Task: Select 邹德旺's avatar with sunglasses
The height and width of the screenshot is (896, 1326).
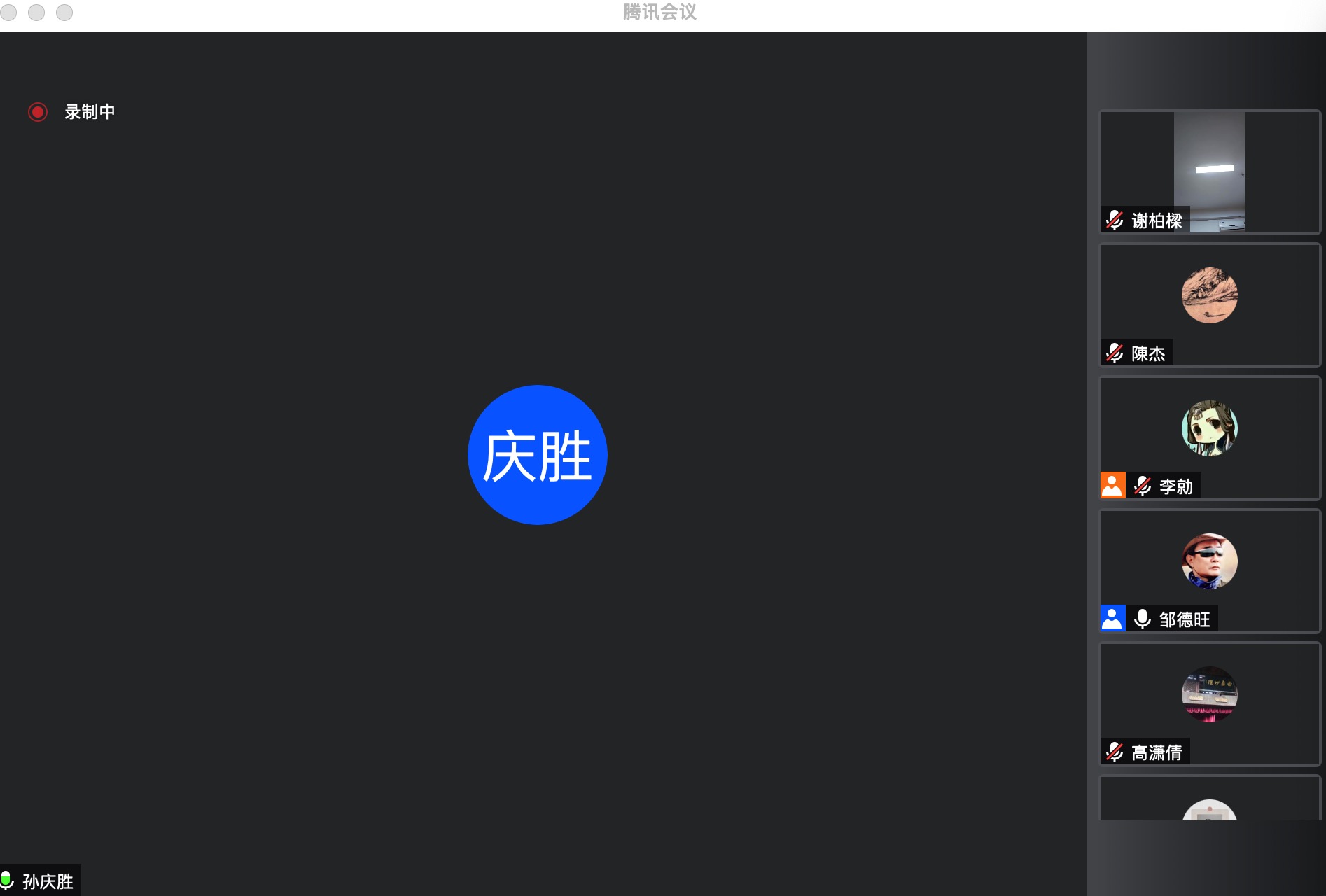Action: coord(1209,561)
